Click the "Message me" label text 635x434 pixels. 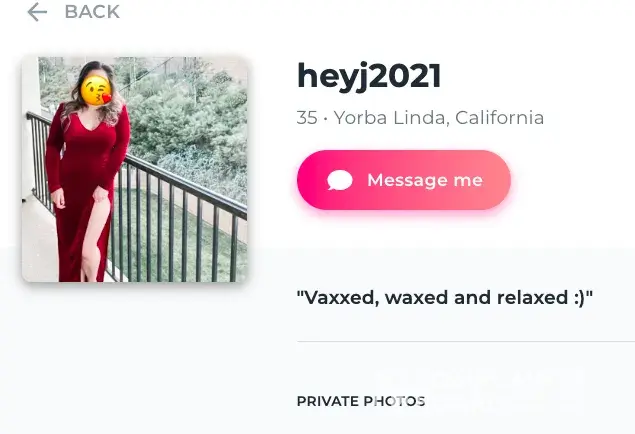425,180
